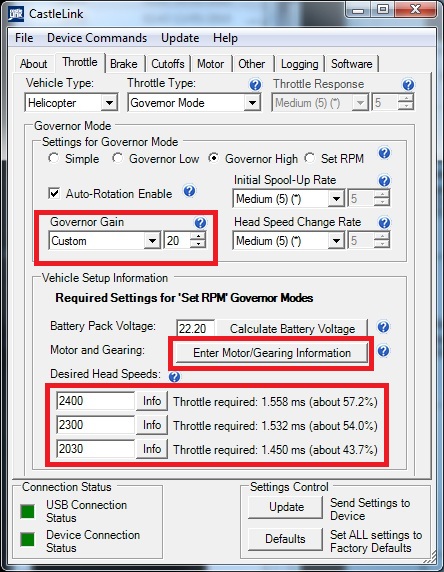
Task: Click text 'Throttle required: 1.450 ms (about 43.7%)'
Action: pos(275,450)
